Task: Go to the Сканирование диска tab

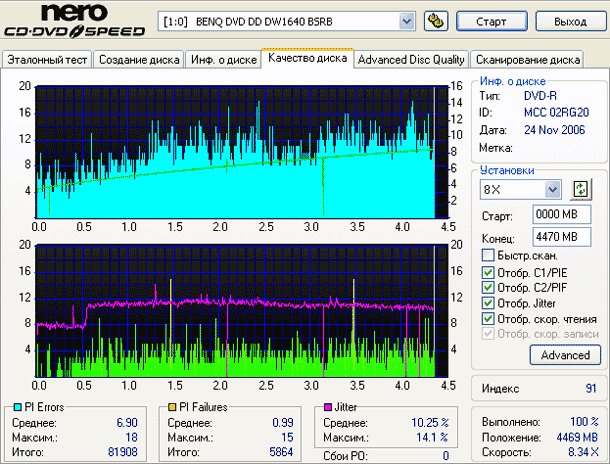Action: (527, 60)
